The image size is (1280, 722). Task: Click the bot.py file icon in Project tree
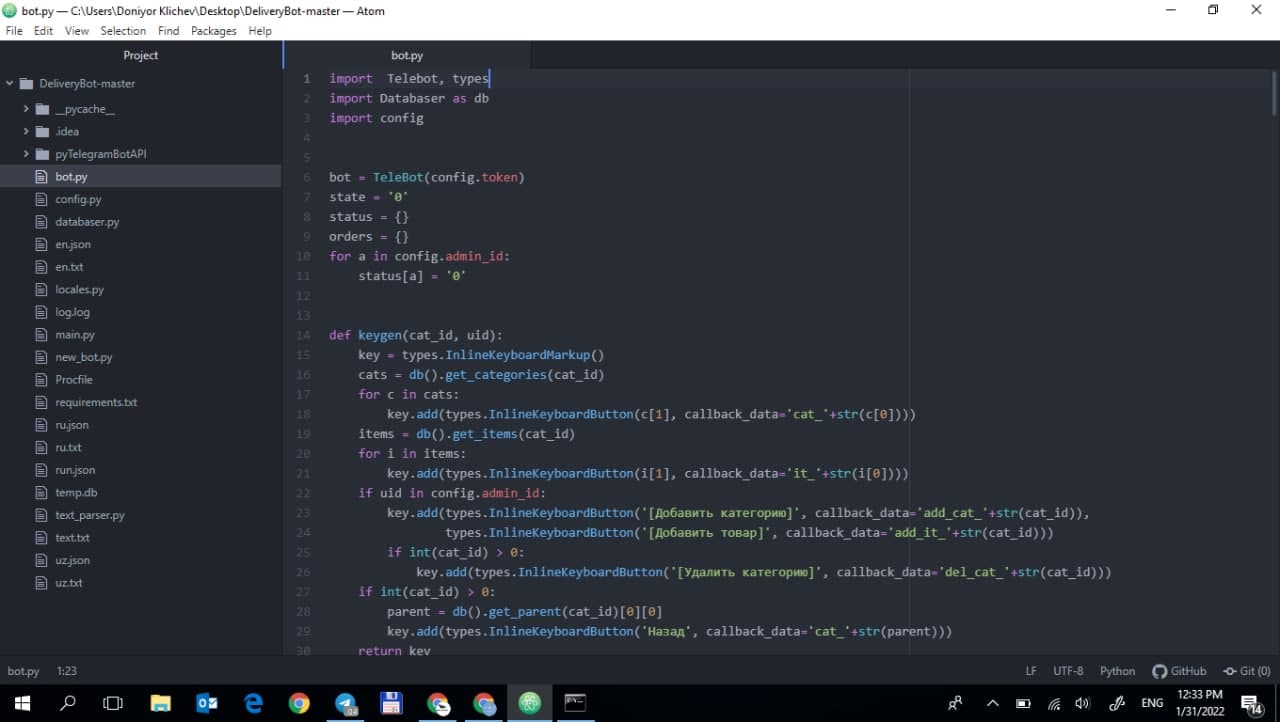point(40,176)
